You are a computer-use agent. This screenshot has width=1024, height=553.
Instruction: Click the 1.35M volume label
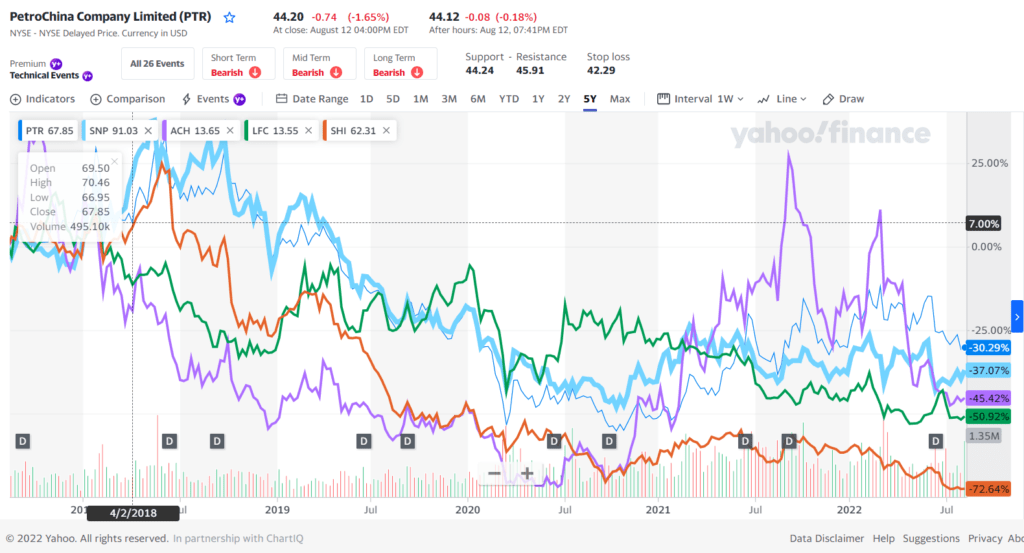coord(984,436)
